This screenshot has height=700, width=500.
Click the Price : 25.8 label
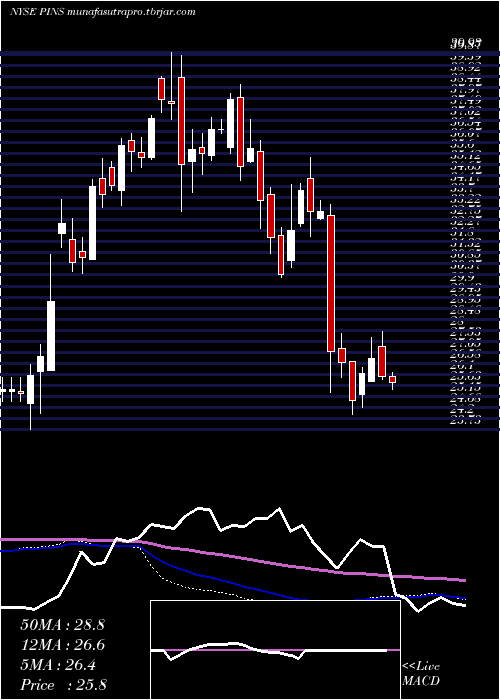pyautogui.click(x=63, y=685)
